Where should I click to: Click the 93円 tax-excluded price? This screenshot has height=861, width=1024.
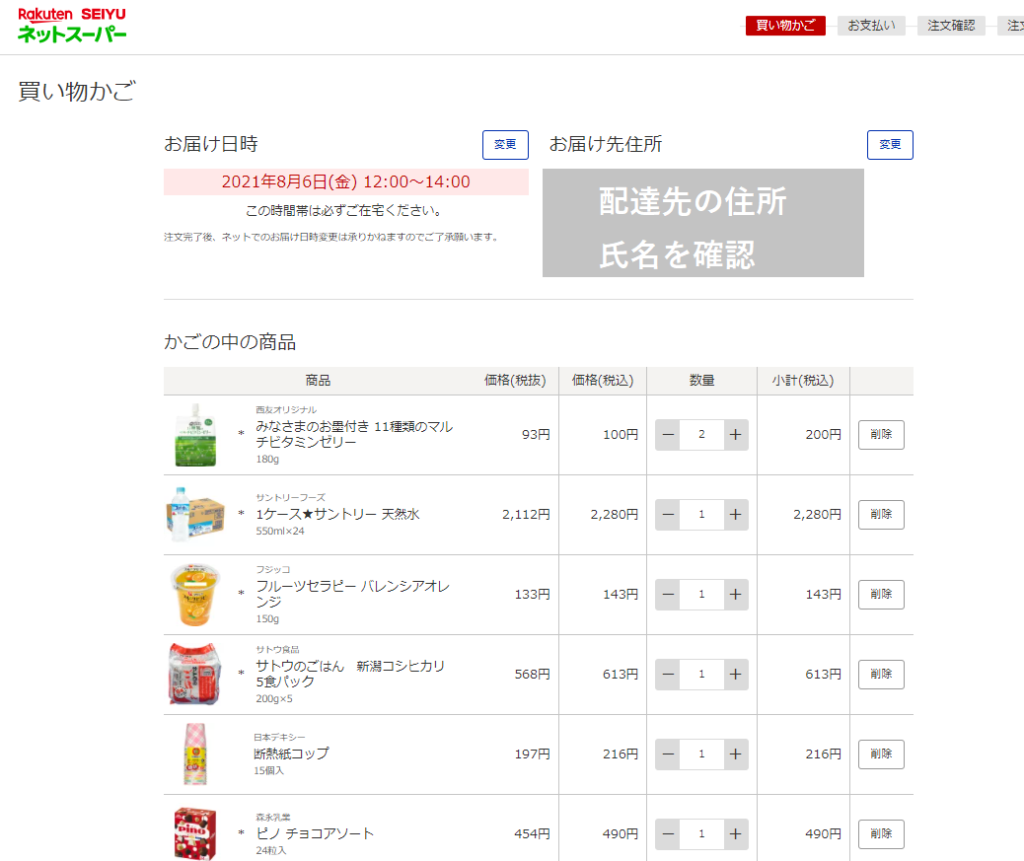[536, 434]
